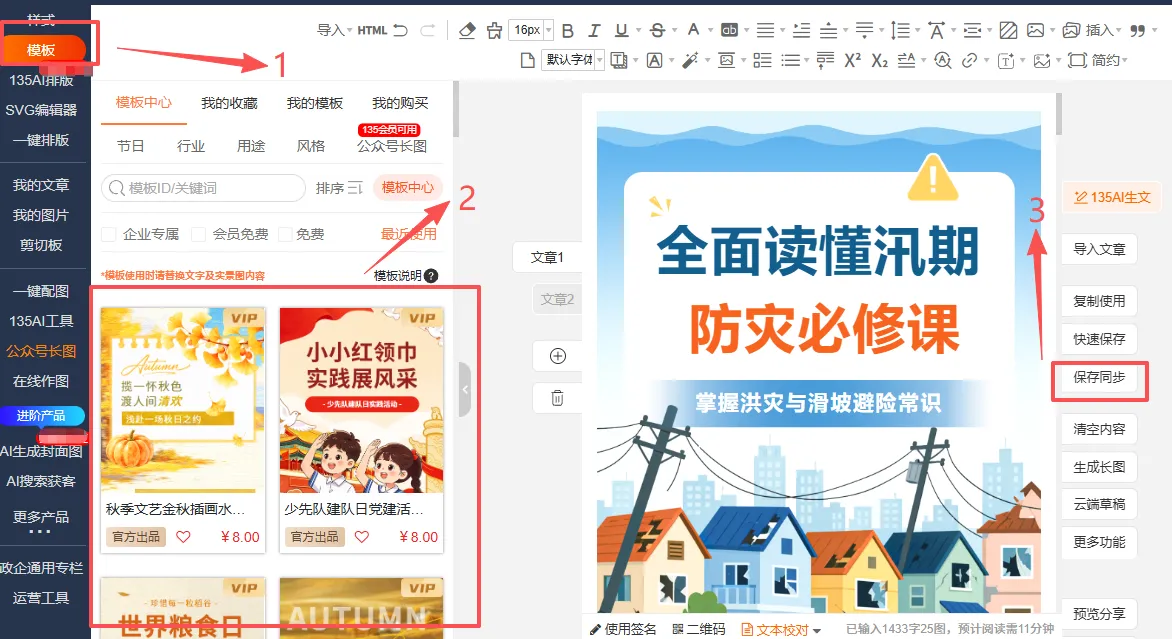Open the 公众号长图 category tab

392,146
